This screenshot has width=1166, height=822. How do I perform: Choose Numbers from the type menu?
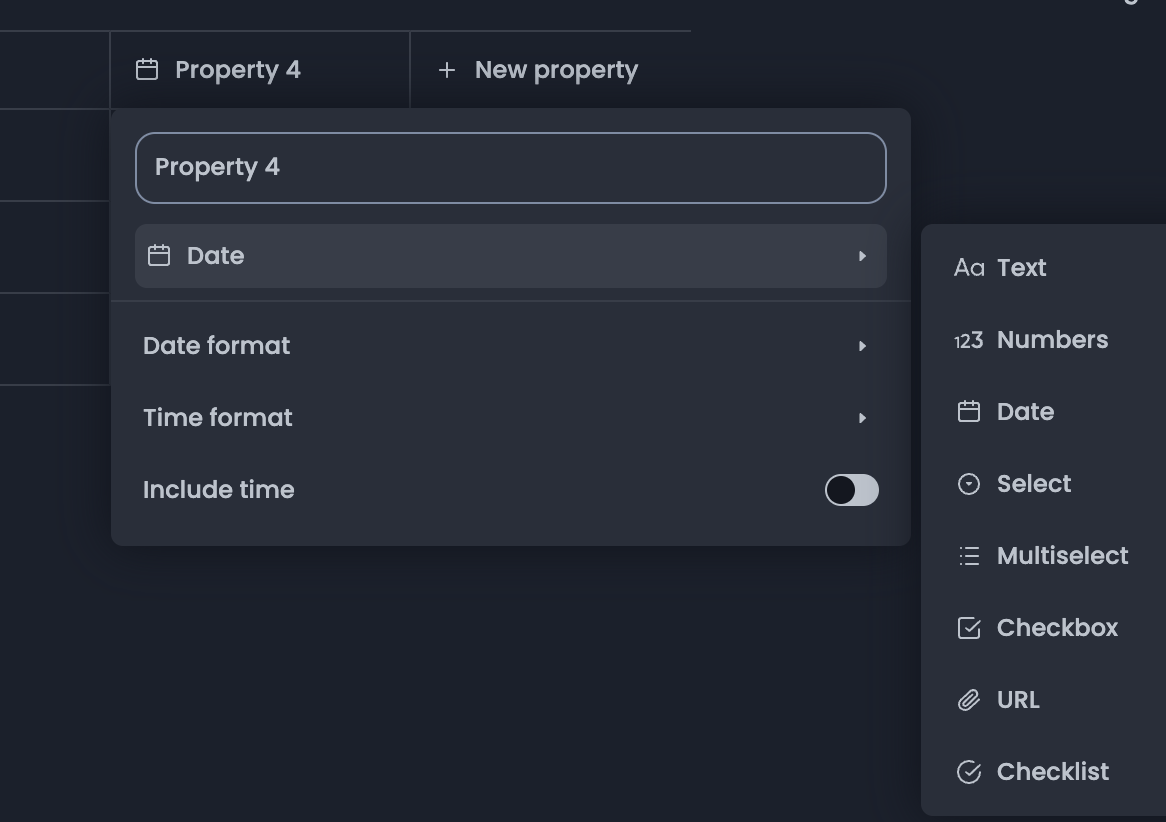click(x=1052, y=339)
